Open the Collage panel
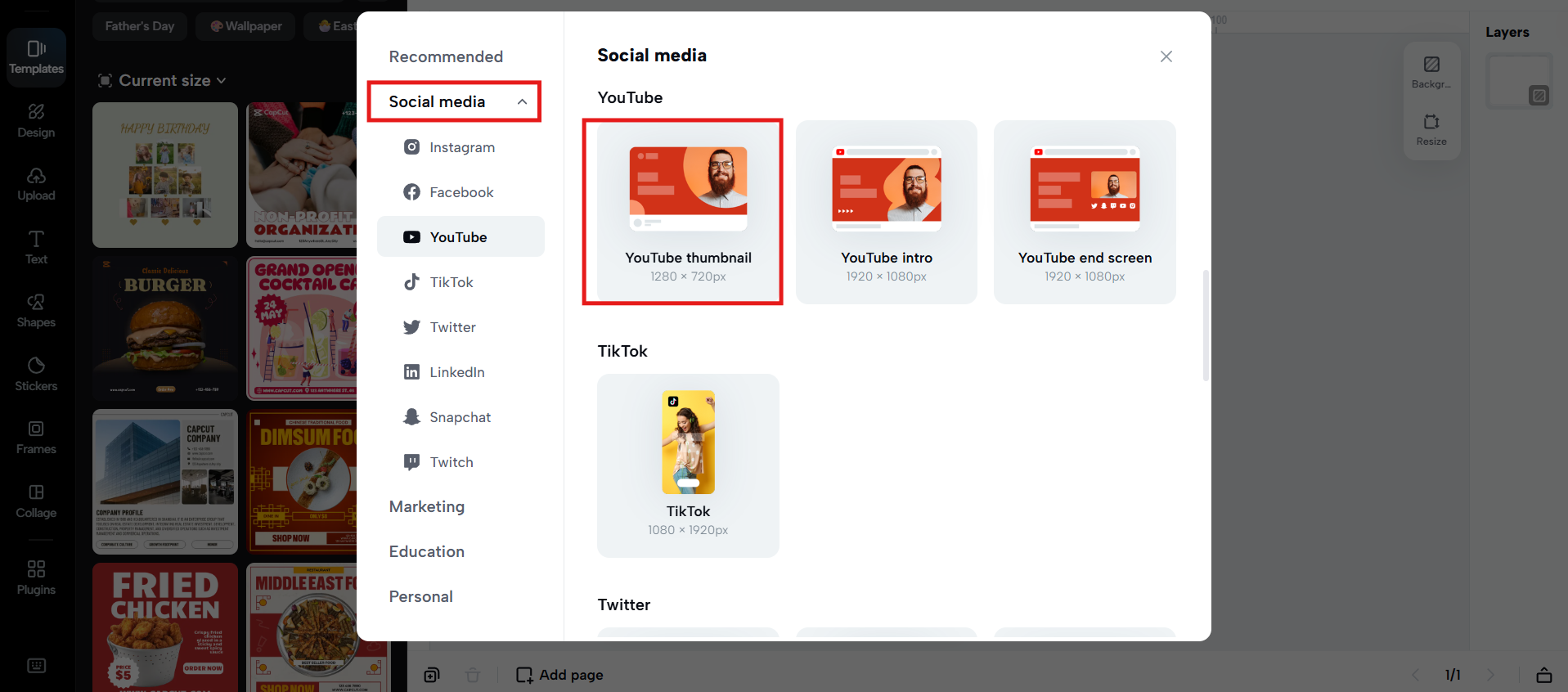This screenshot has height=692, width=1568. pos(36,501)
